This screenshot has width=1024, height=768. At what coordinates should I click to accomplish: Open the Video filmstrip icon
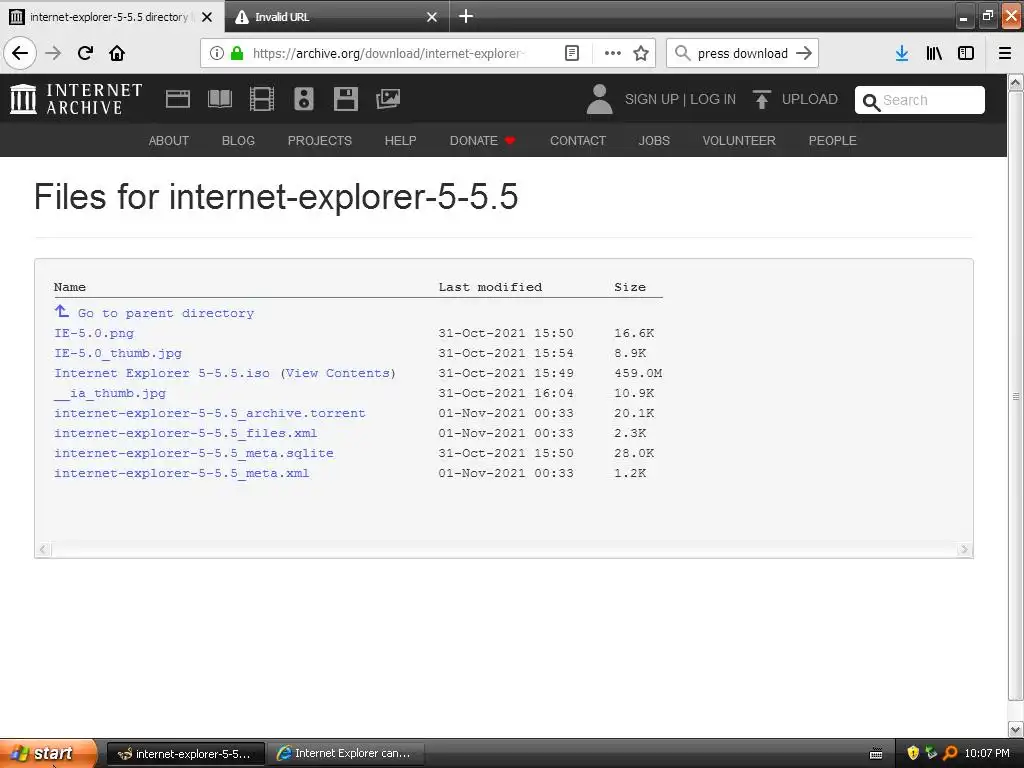click(x=262, y=99)
